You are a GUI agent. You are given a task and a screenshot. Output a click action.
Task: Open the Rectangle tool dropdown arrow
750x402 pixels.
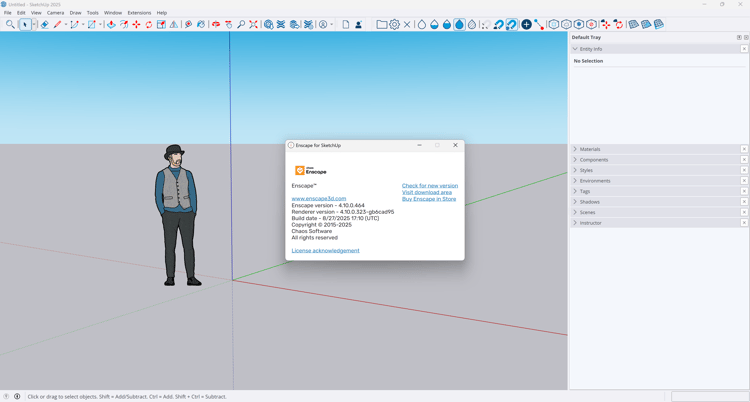point(100,24)
